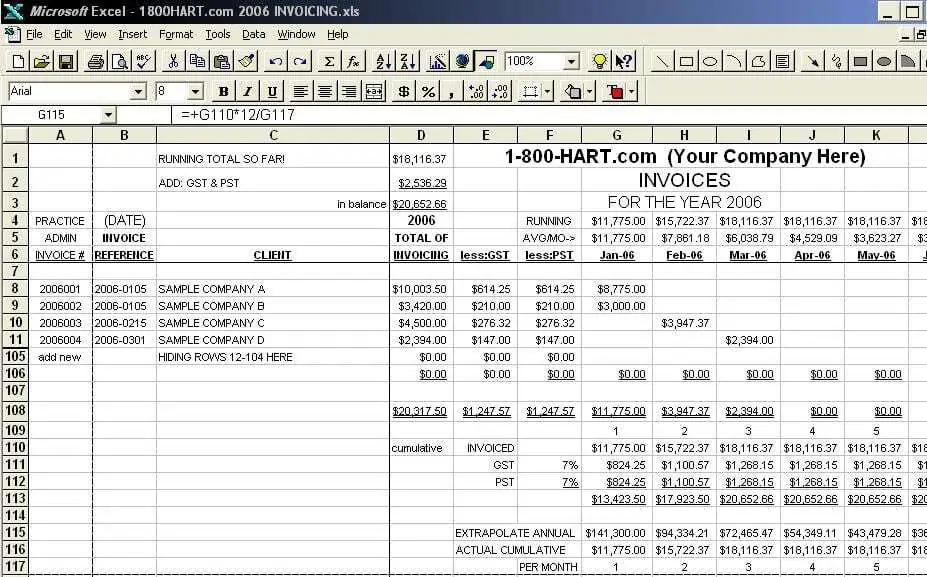
Task: Save the workbook with the floppy disk icon
Action: [66, 61]
